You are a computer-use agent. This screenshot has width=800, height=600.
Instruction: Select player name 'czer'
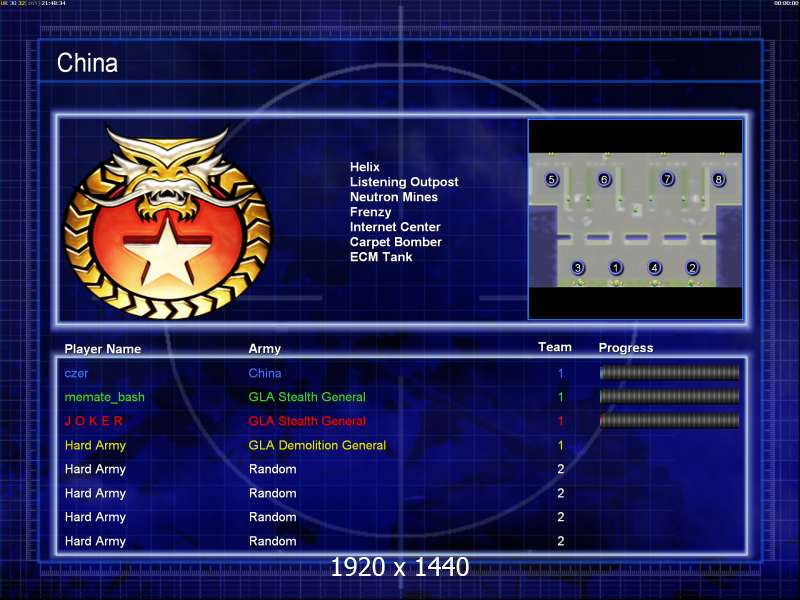click(x=76, y=373)
